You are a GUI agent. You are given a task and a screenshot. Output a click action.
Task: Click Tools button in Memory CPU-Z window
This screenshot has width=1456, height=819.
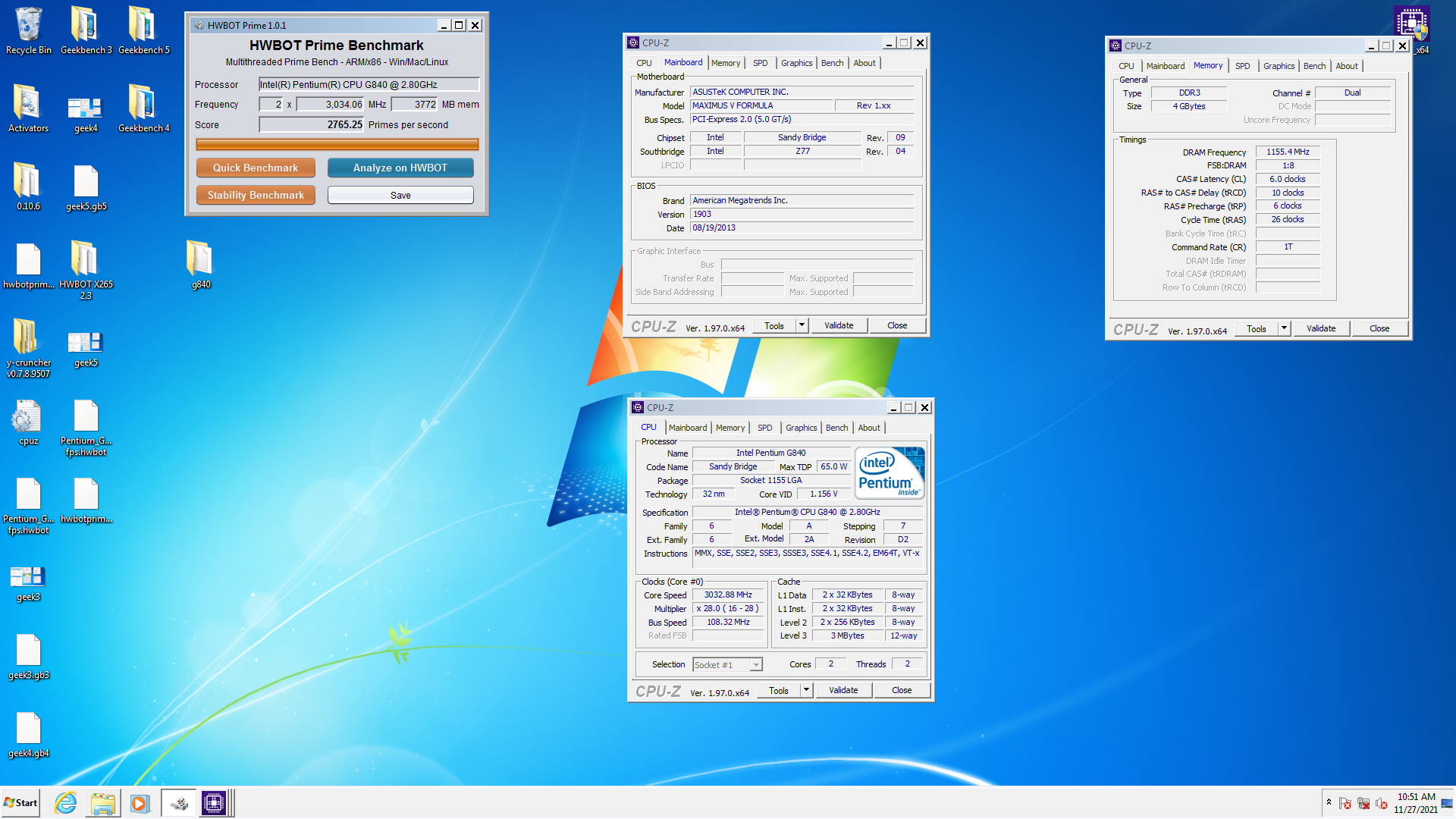point(1257,328)
